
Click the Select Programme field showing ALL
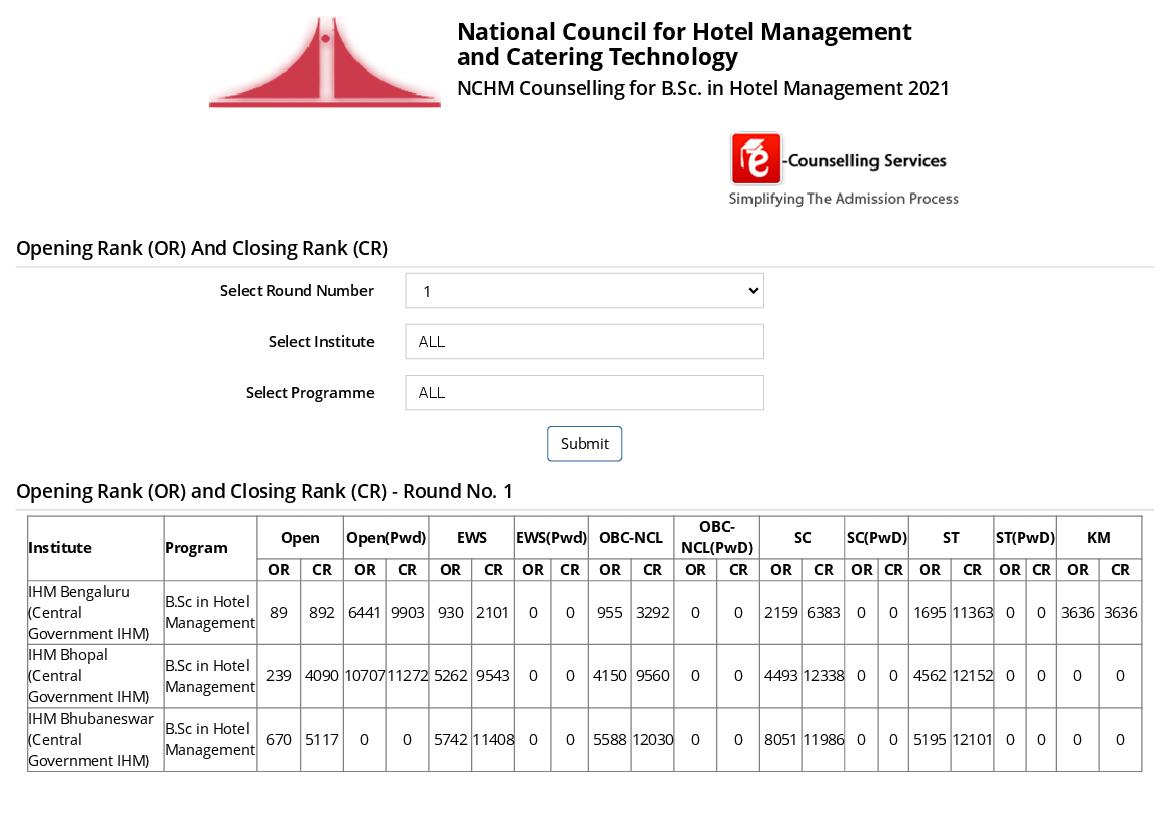coord(584,393)
